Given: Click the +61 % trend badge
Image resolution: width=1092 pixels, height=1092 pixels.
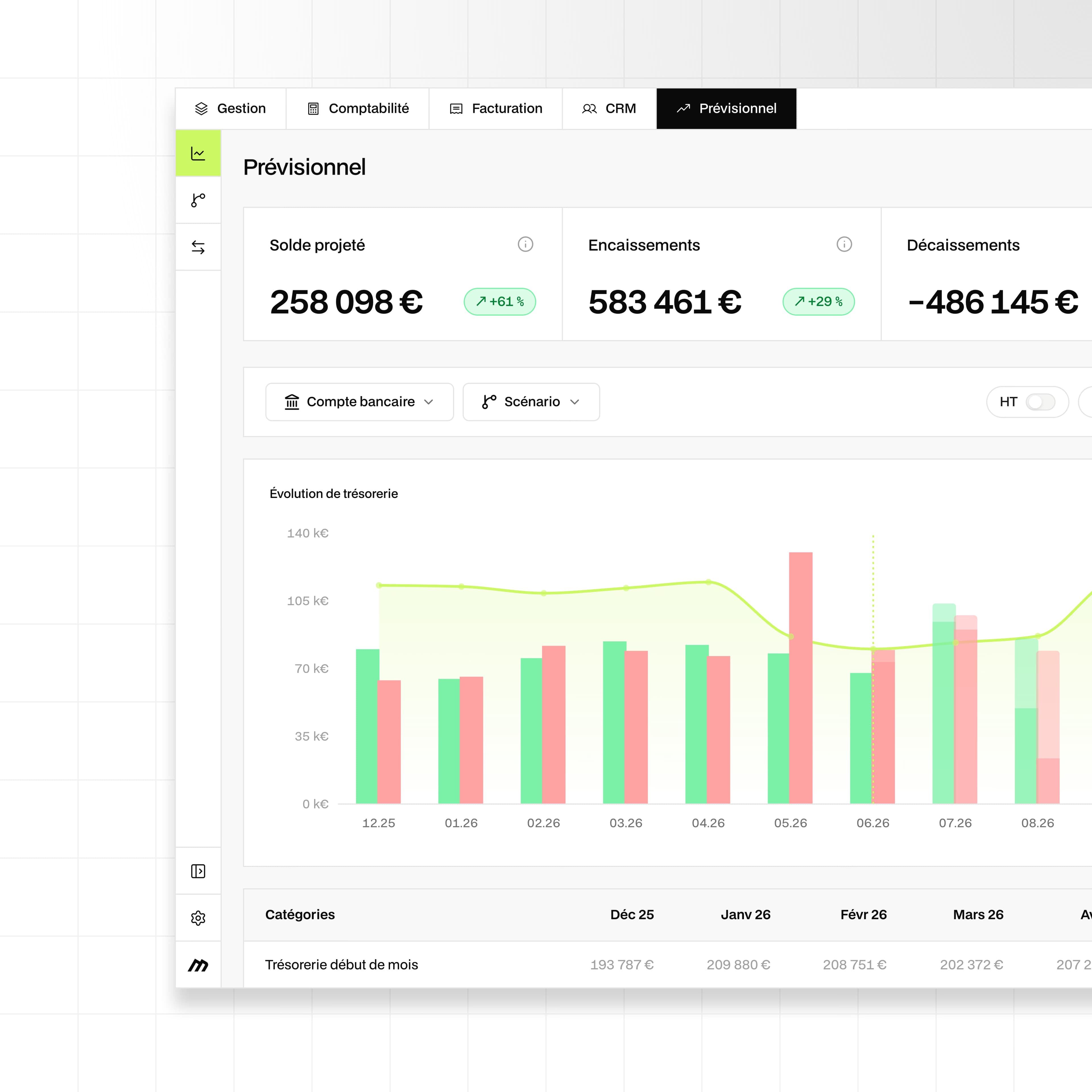Looking at the screenshot, I should click(x=500, y=301).
